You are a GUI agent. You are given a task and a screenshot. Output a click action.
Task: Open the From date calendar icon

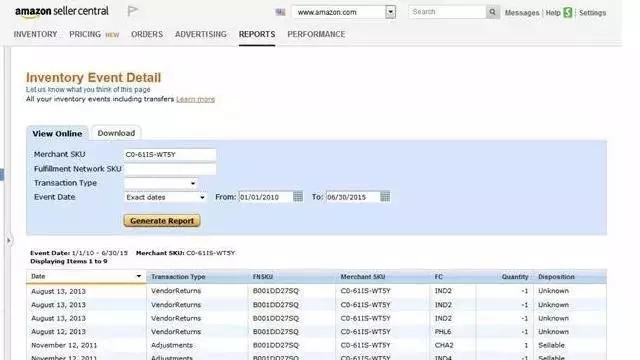pos(298,197)
